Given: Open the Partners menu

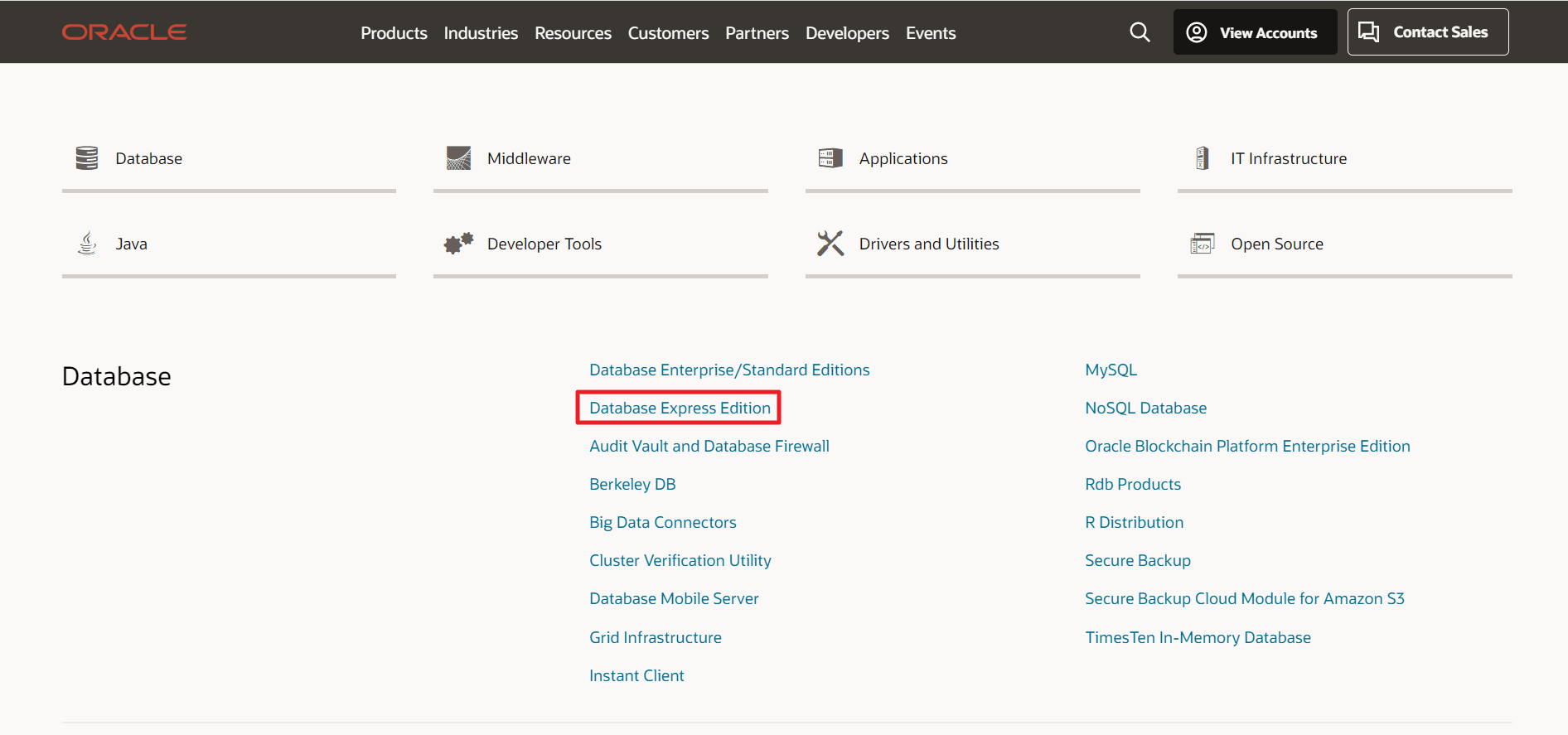Looking at the screenshot, I should [x=757, y=33].
